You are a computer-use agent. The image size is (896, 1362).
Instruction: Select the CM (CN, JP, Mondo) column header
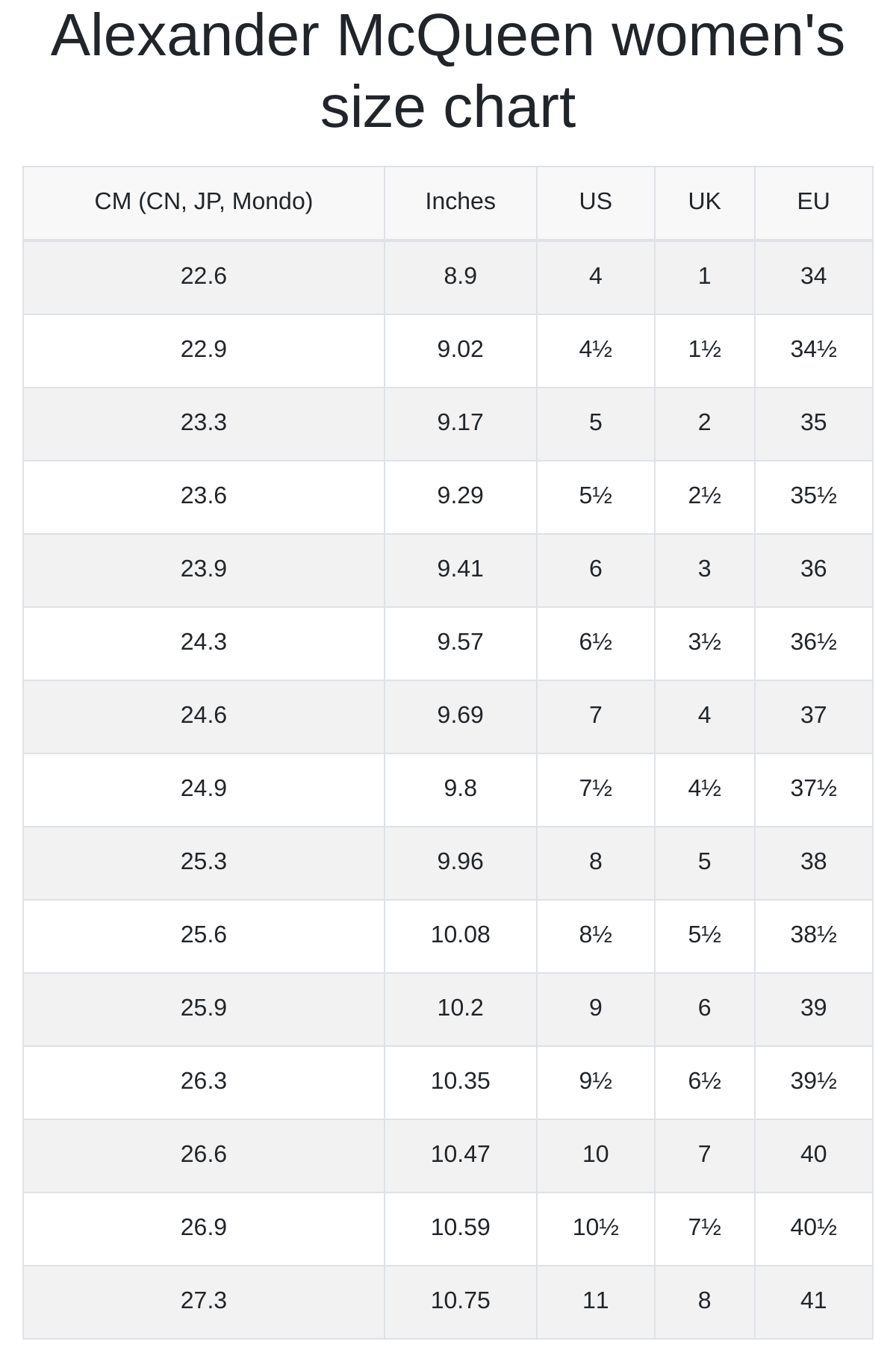click(204, 202)
